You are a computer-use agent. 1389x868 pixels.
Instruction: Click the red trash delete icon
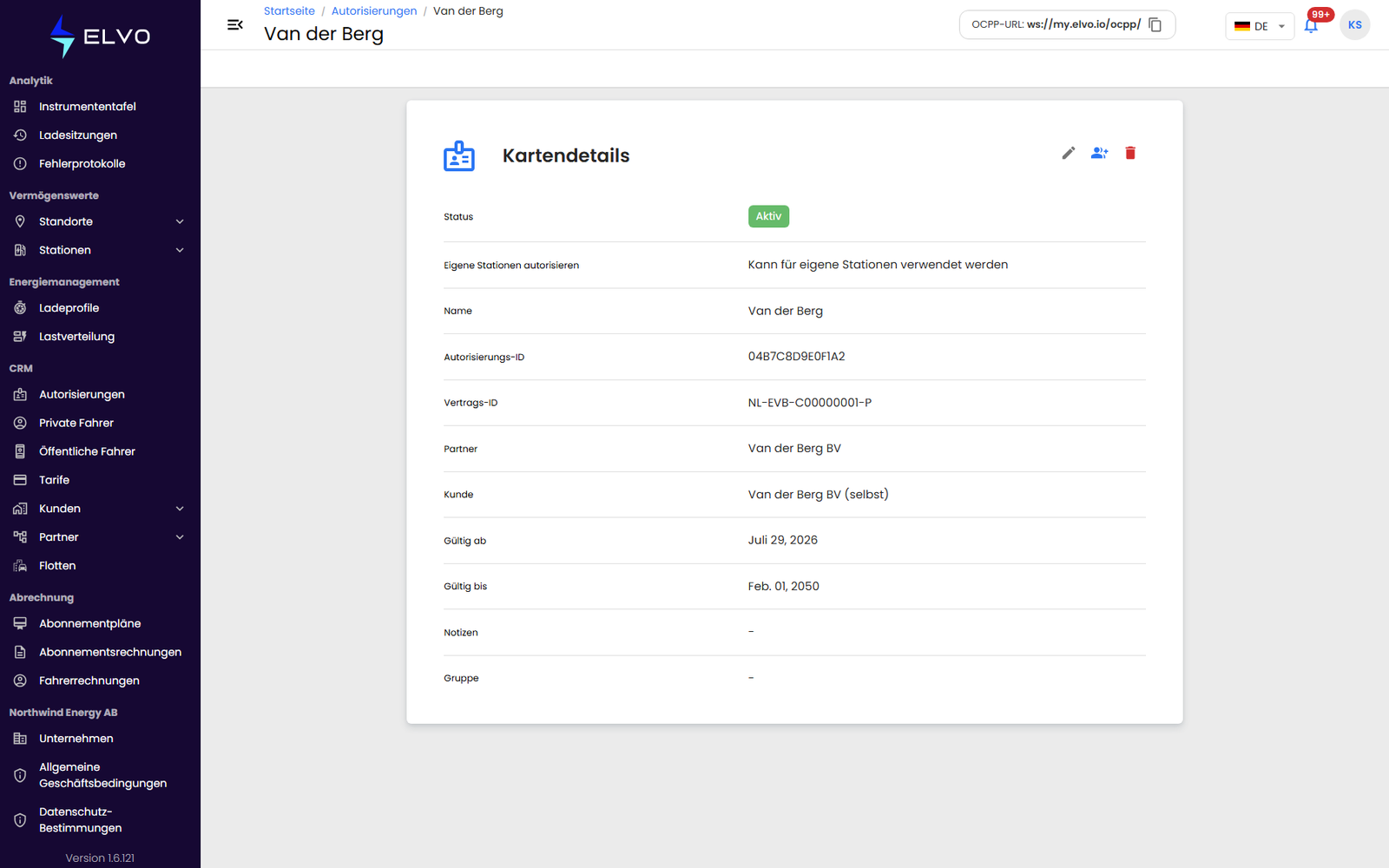pyautogui.click(x=1130, y=153)
